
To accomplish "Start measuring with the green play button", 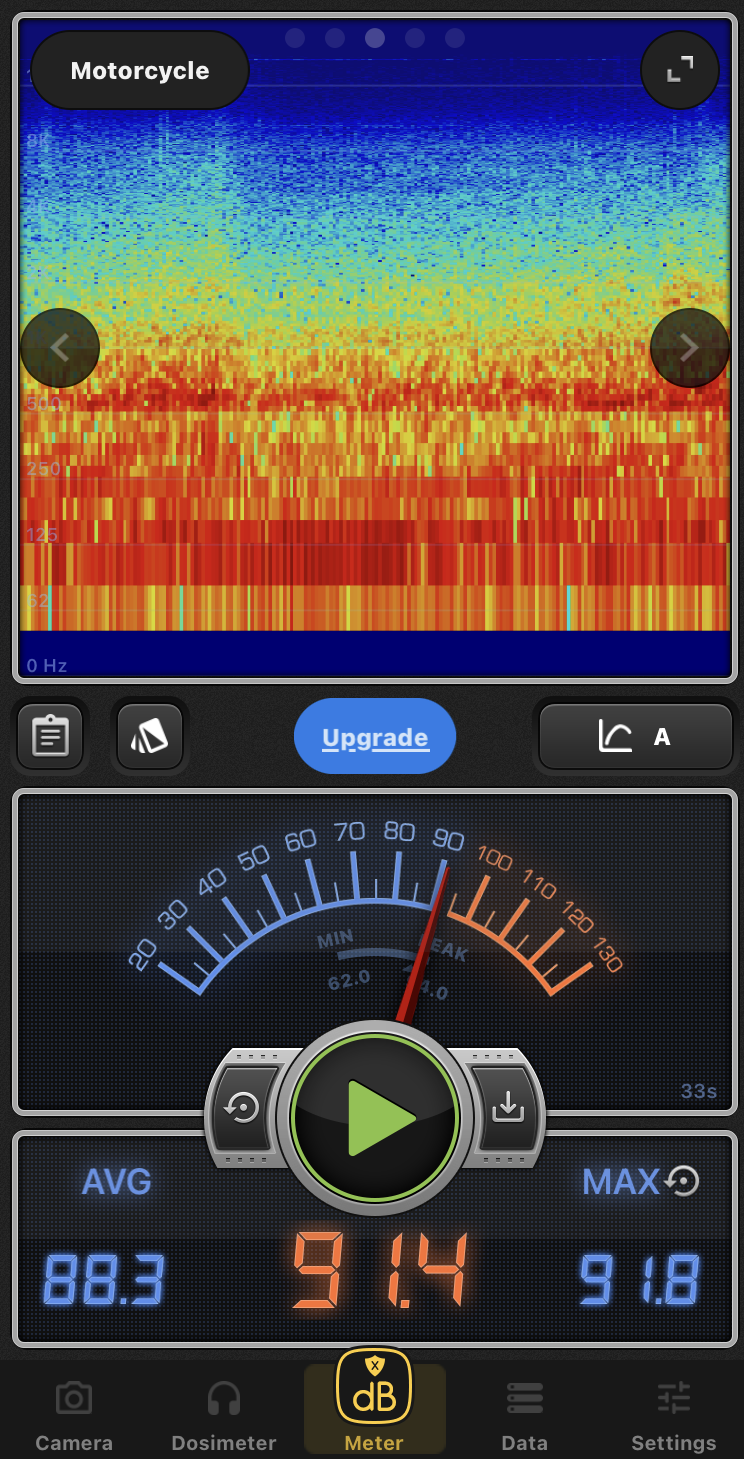I will [x=375, y=1117].
